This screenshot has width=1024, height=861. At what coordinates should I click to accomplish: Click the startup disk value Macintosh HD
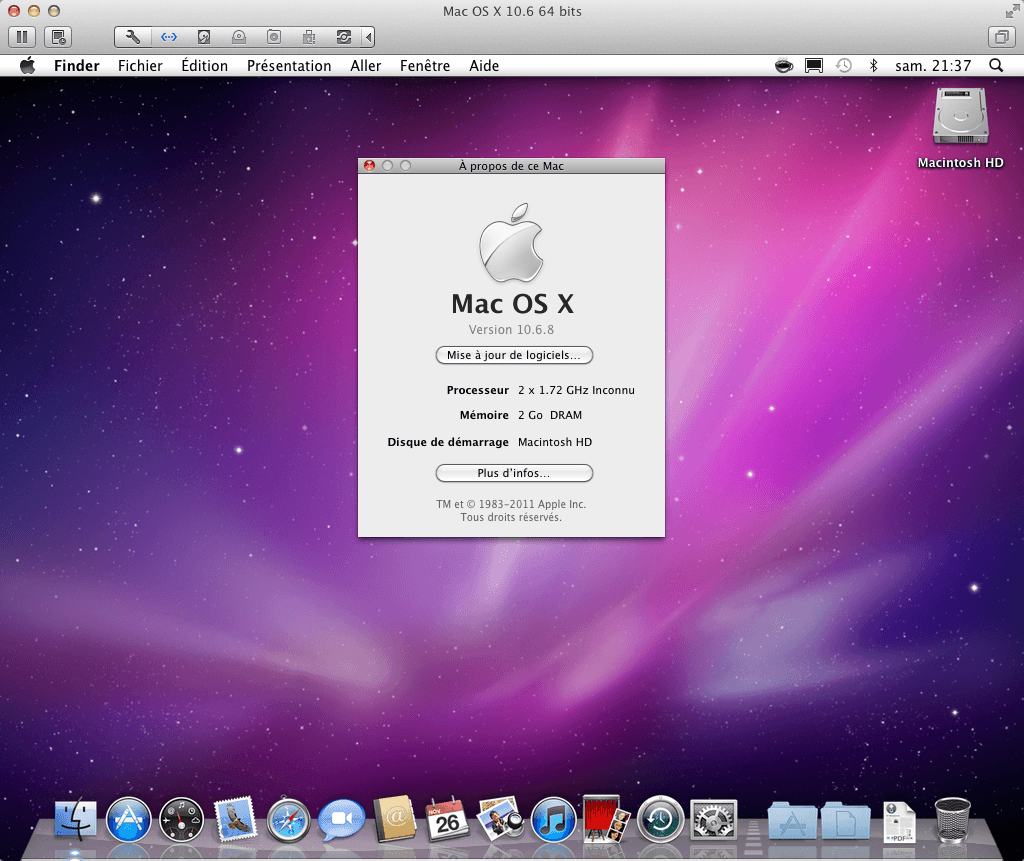pyautogui.click(x=555, y=442)
